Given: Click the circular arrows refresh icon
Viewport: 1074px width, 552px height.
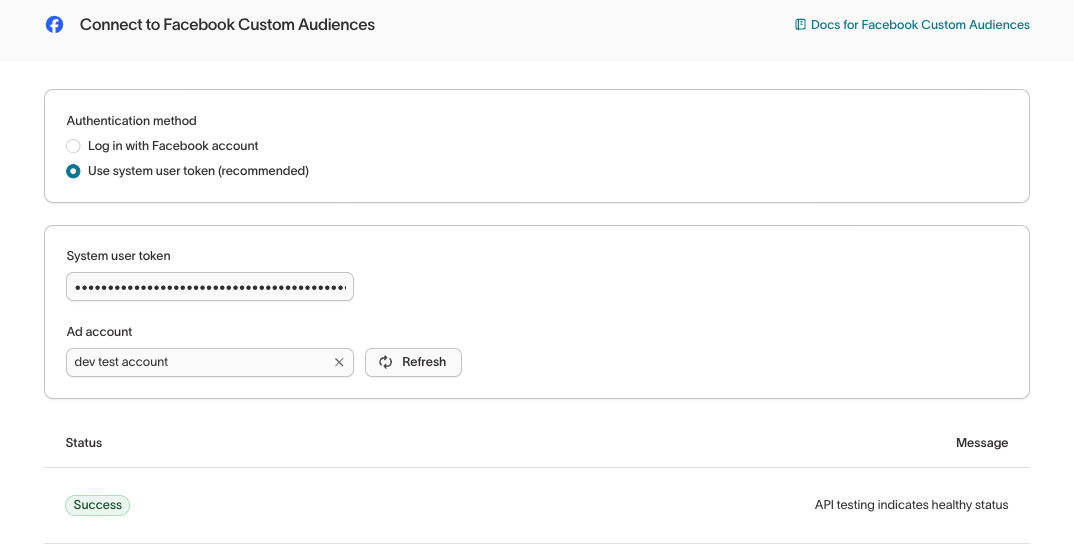Looking at the screenshot, I should [x=386, y=362].
